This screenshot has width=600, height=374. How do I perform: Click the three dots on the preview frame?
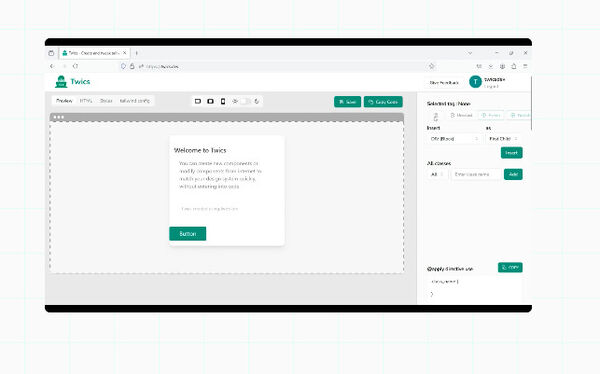coord(59,117)
